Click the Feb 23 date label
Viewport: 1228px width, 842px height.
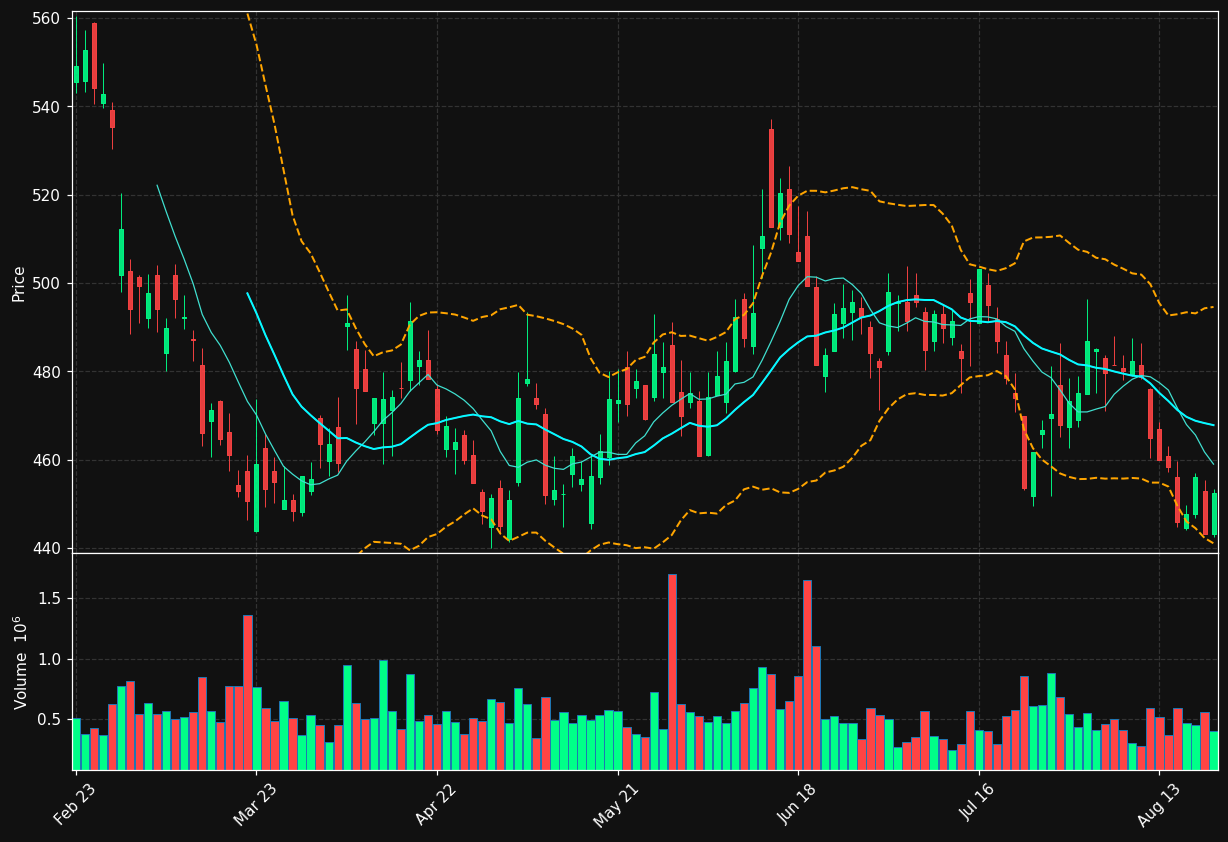[75, 802]
